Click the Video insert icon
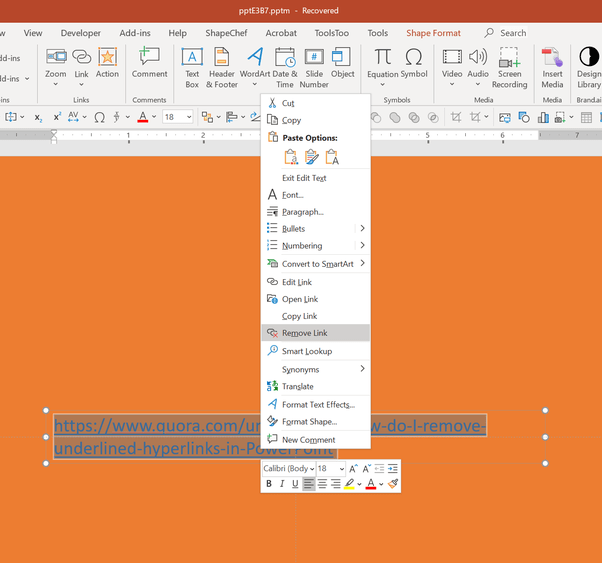This screenshot has width=602, height=563. [x=452, y=57]
